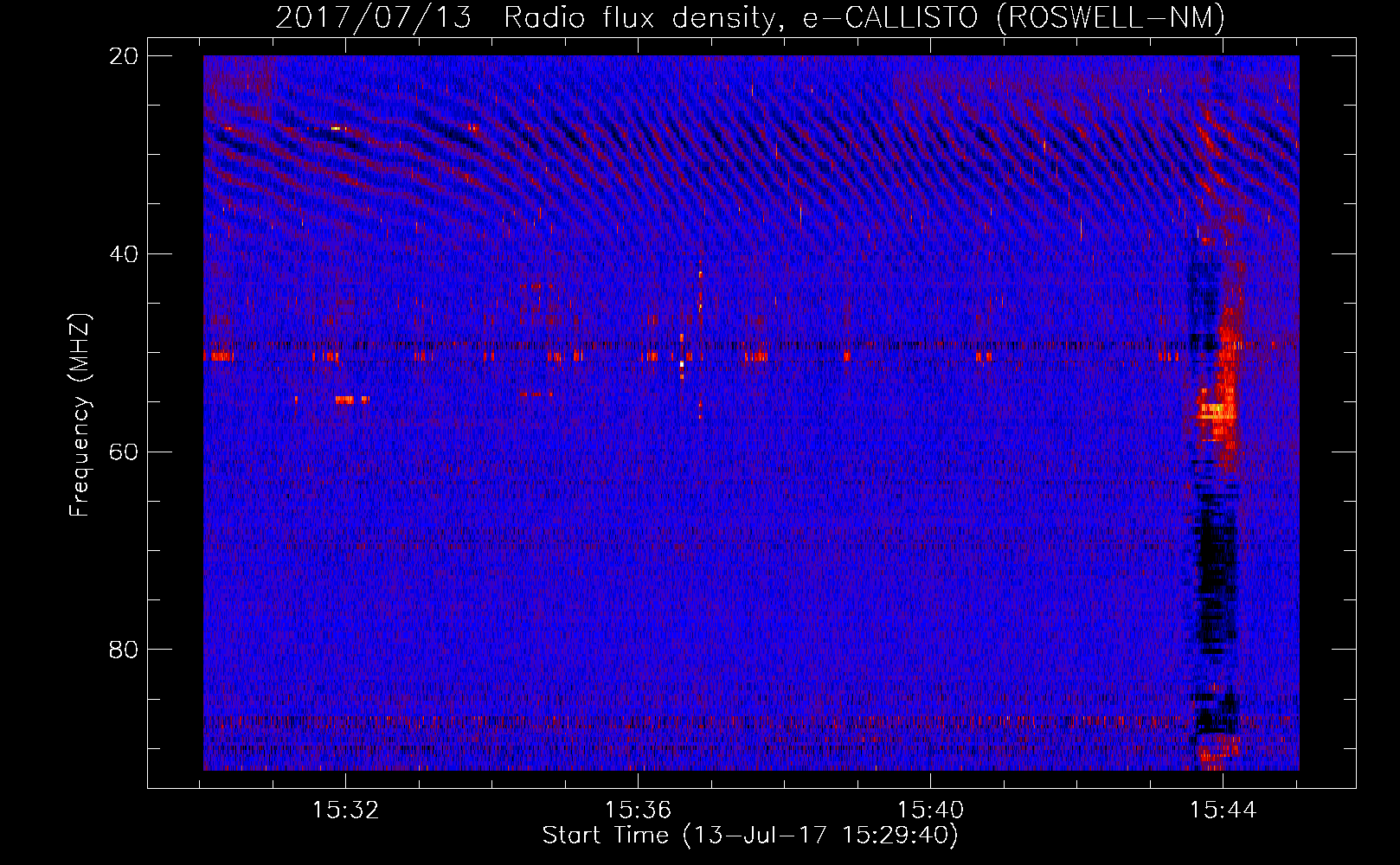Screen dimensions: 1400x865
Task: Click the white spike near 15:36 at 51 MHz
Action: [682, 366]
